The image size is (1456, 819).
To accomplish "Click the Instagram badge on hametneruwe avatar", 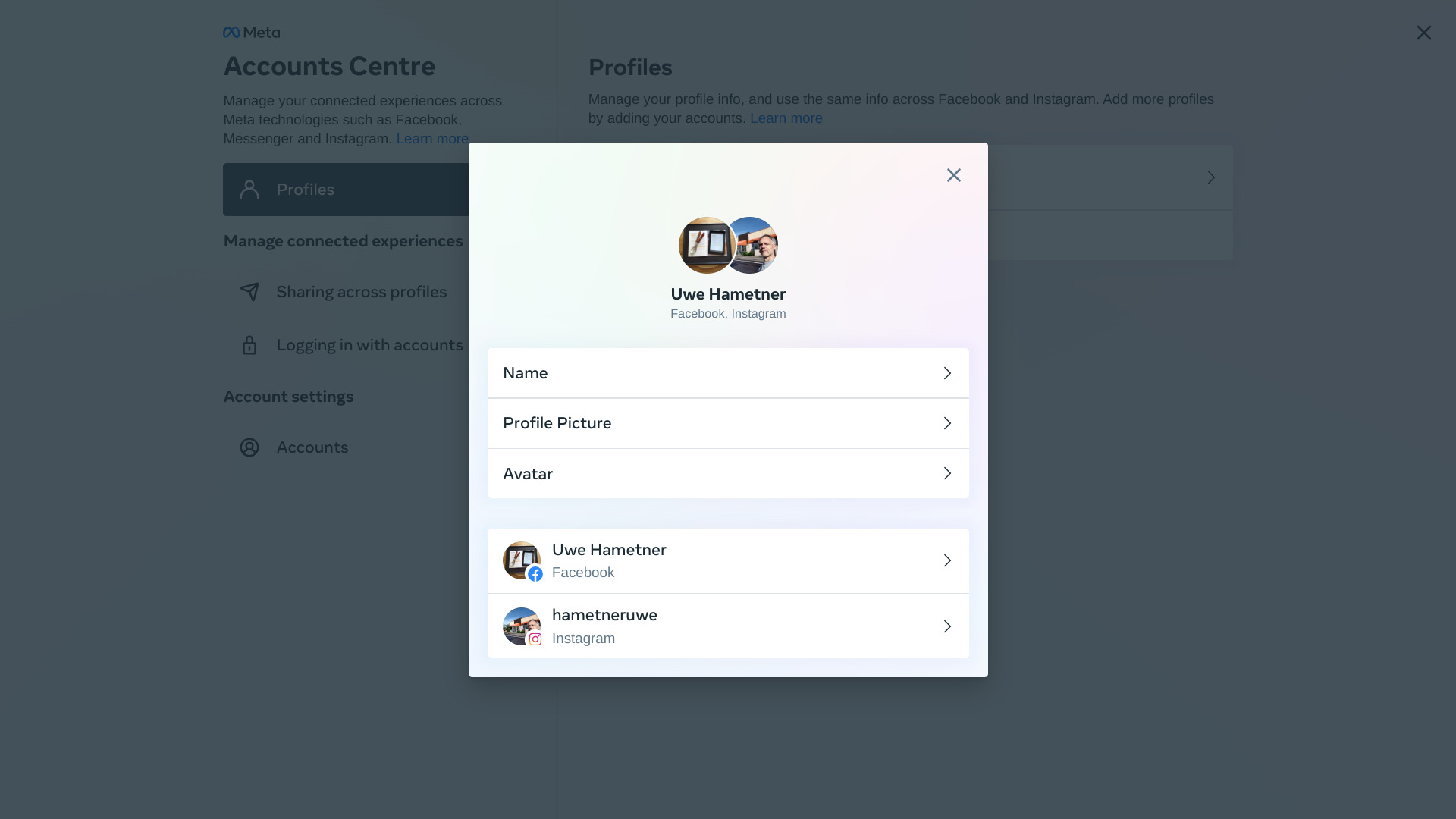I will 535,639.
